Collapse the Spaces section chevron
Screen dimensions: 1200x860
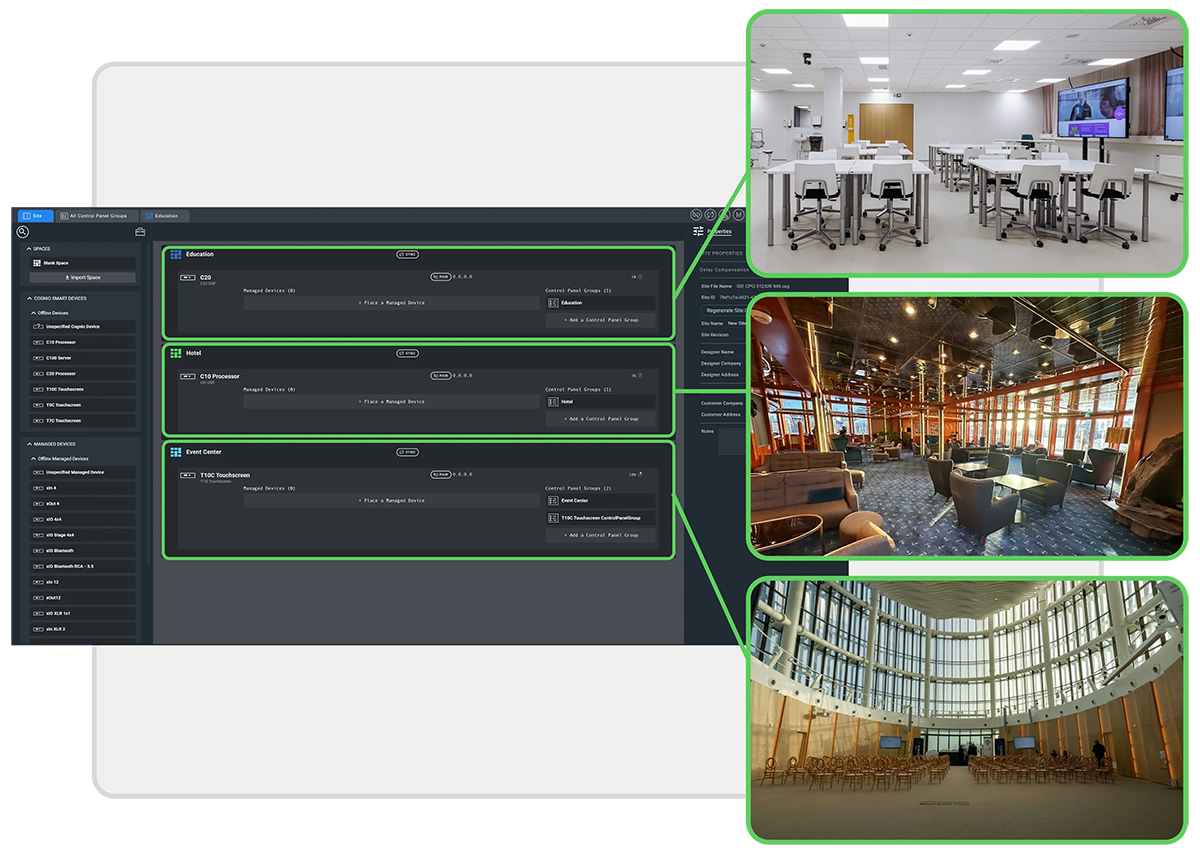tap(29, 249)
